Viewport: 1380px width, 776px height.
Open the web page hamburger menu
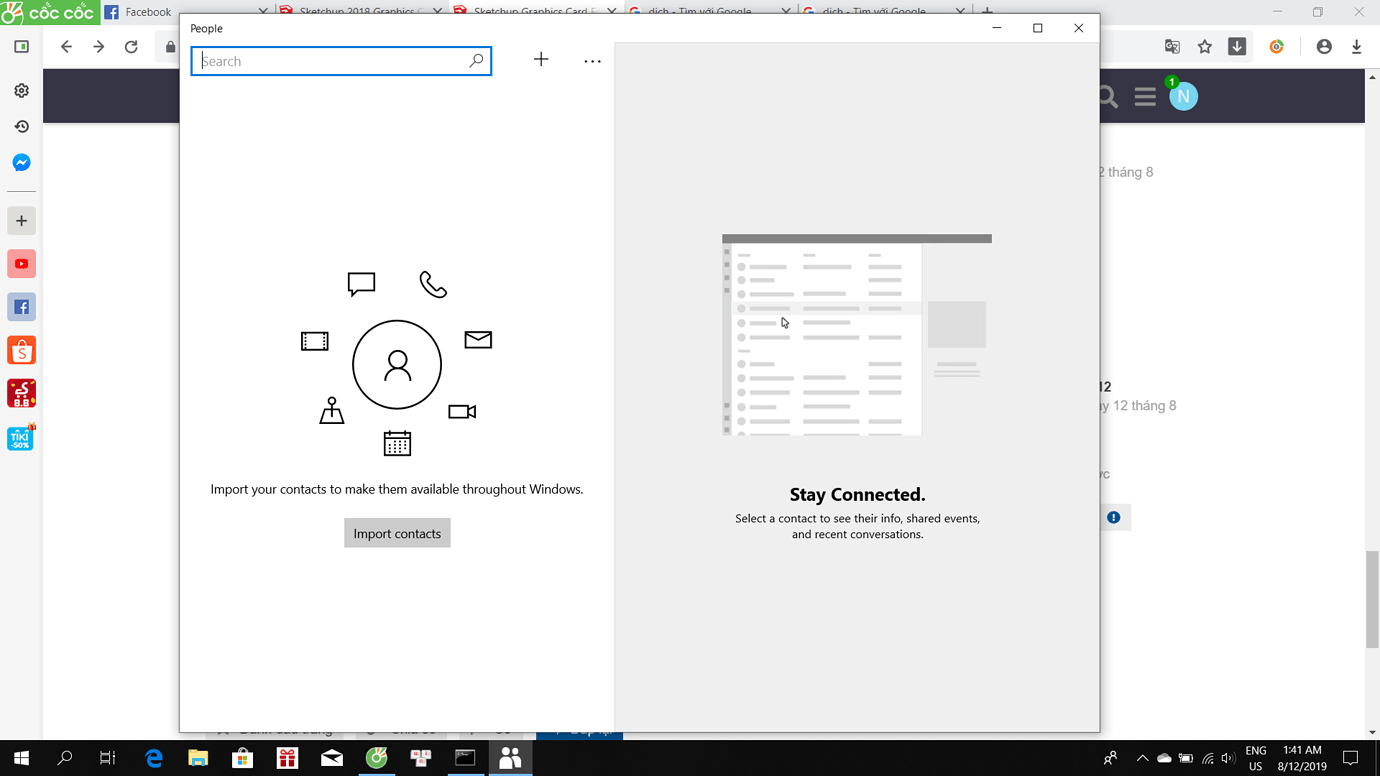point(1145,97)
